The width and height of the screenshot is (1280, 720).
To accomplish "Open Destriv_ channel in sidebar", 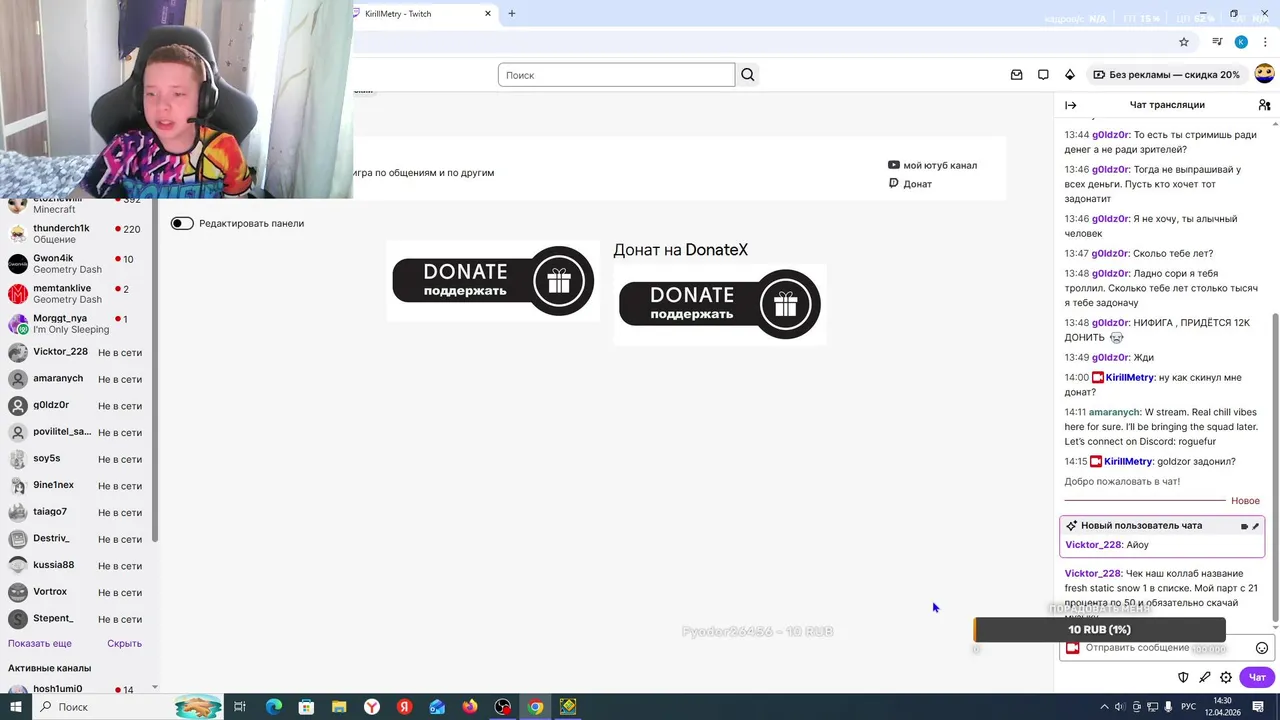I will pos(76,538).
